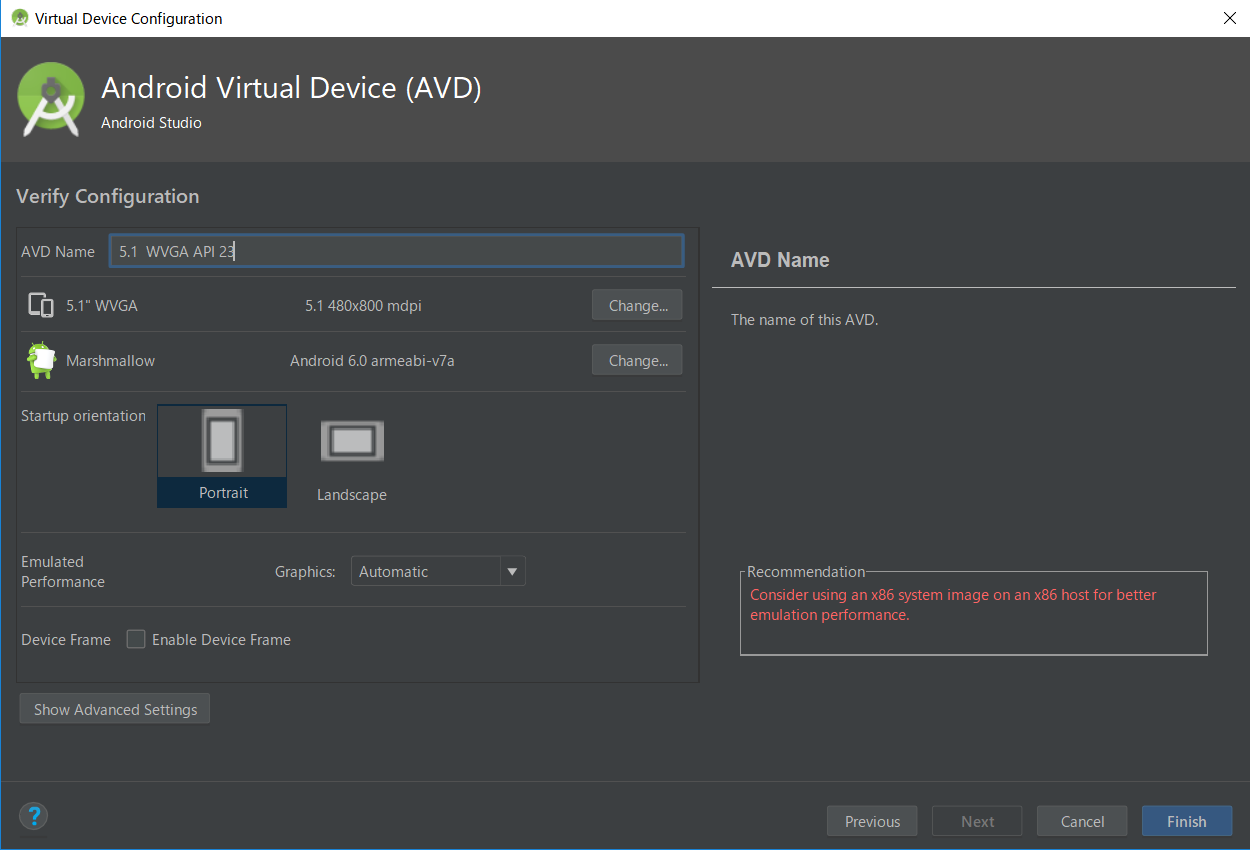Screen dimensions: 1250x850
Task: Click the Portrait label text
Action: pos(223,493)
